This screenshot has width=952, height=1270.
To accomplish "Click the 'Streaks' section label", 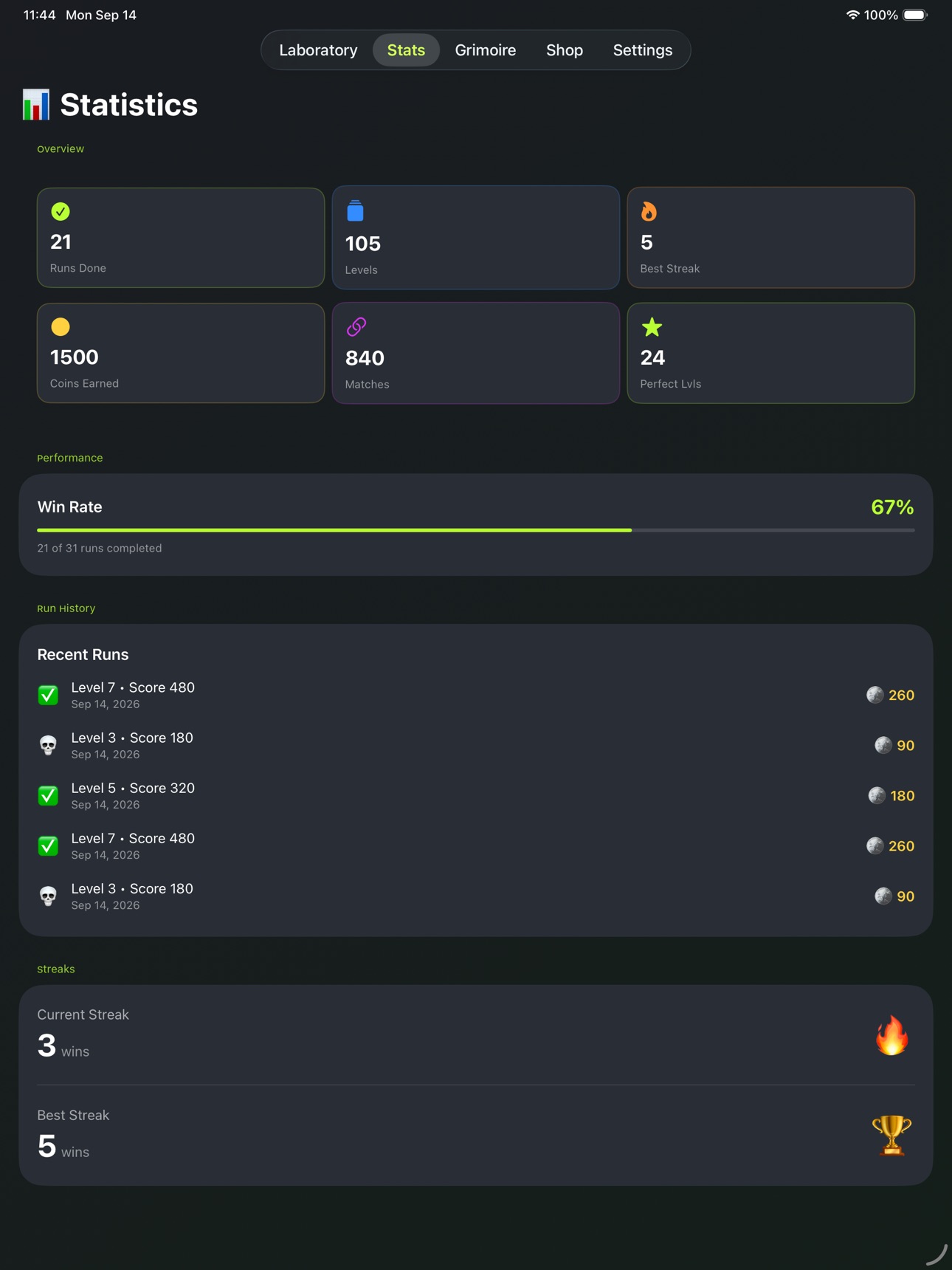I will point(56,969).
